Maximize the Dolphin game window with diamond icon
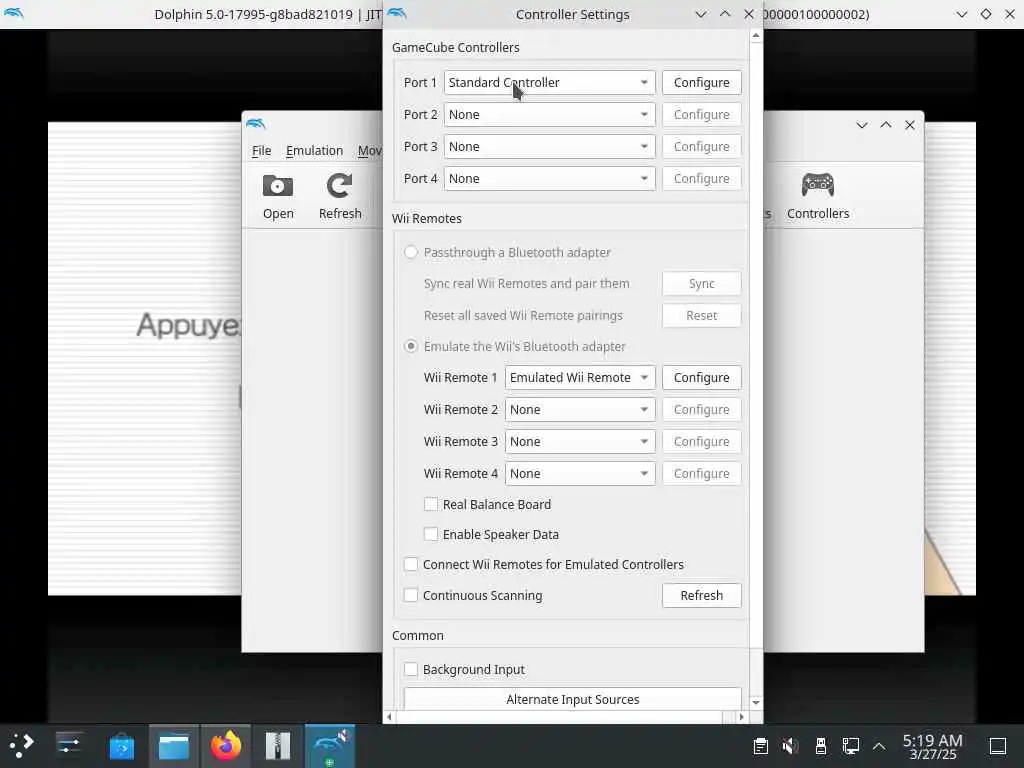Viewport: 1024px width, 768px height. (986, 14)
